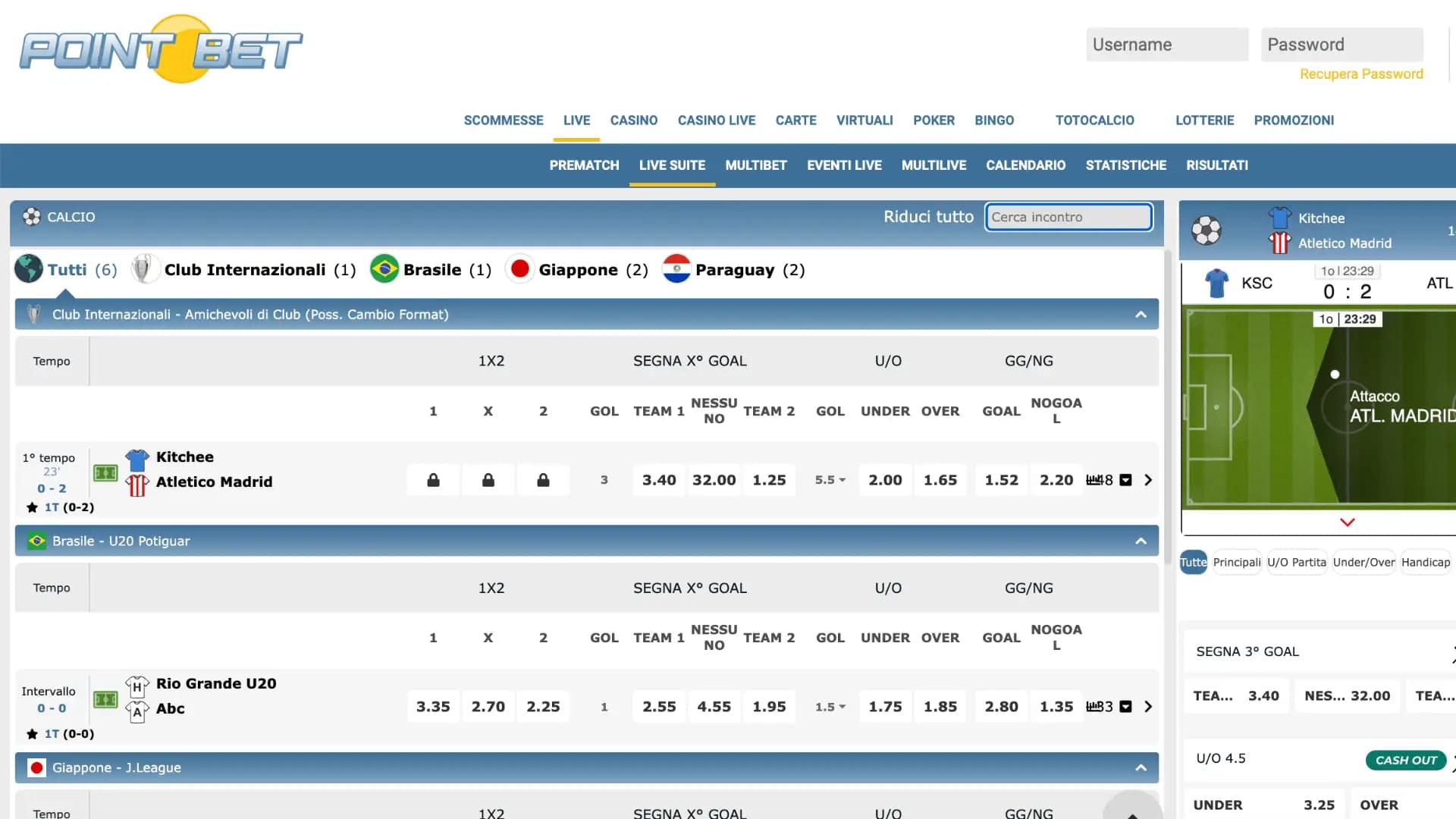
Task: Click the soccer ball icon in CALCIO header
Action: tap(30, 217)
